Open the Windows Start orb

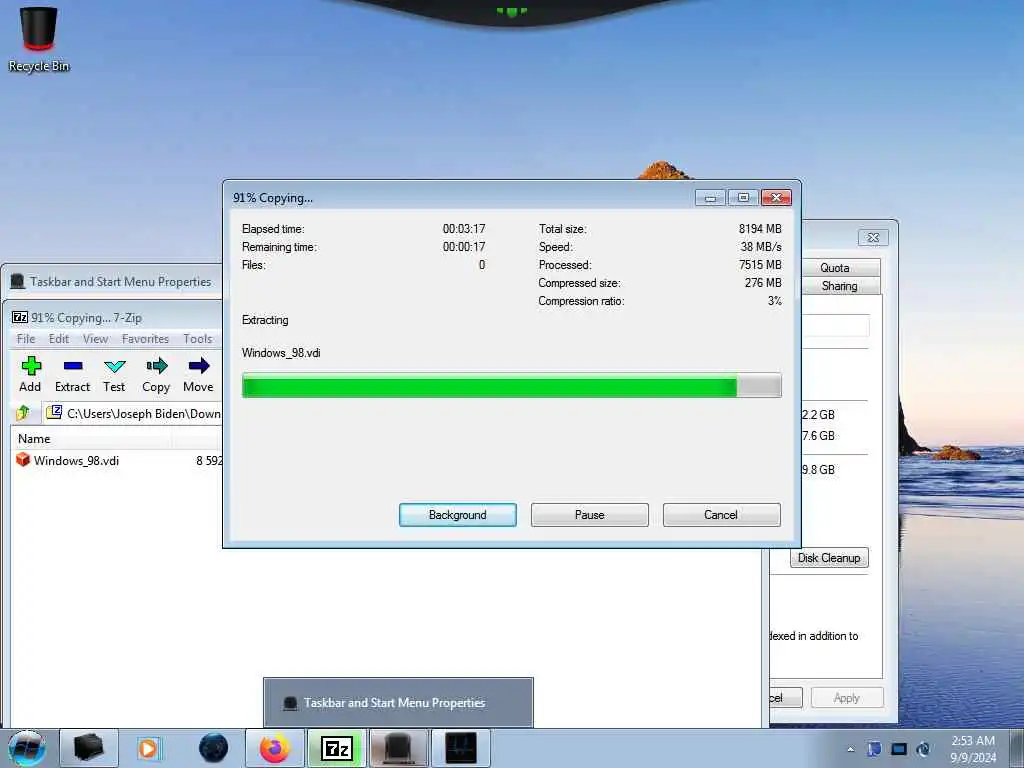click(x=27, y=748)
